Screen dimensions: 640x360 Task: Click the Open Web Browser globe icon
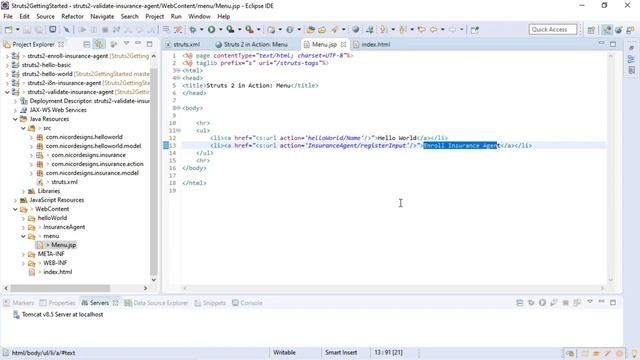(x=356, y=29)
